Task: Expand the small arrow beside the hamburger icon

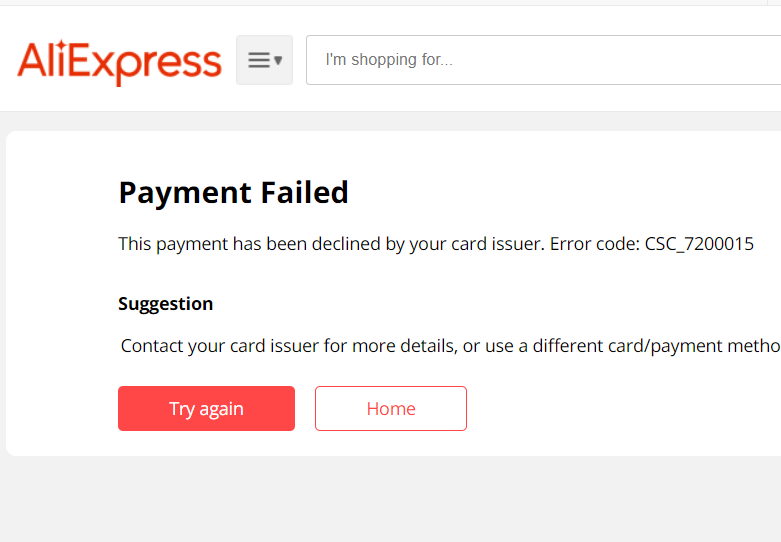Action: [278, 61]
